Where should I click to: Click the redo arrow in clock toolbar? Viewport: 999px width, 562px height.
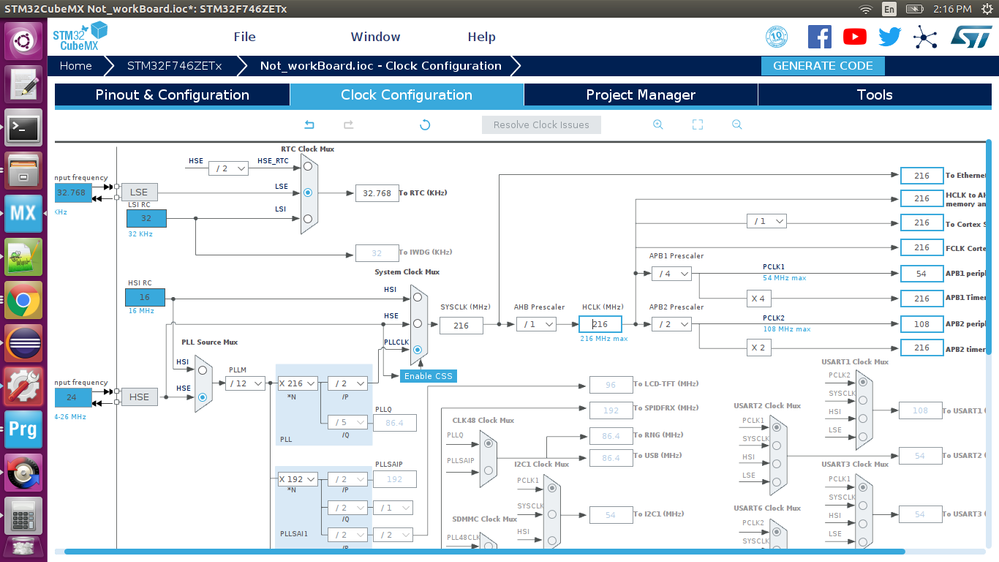pyautogui.click(x=349, y=125)
